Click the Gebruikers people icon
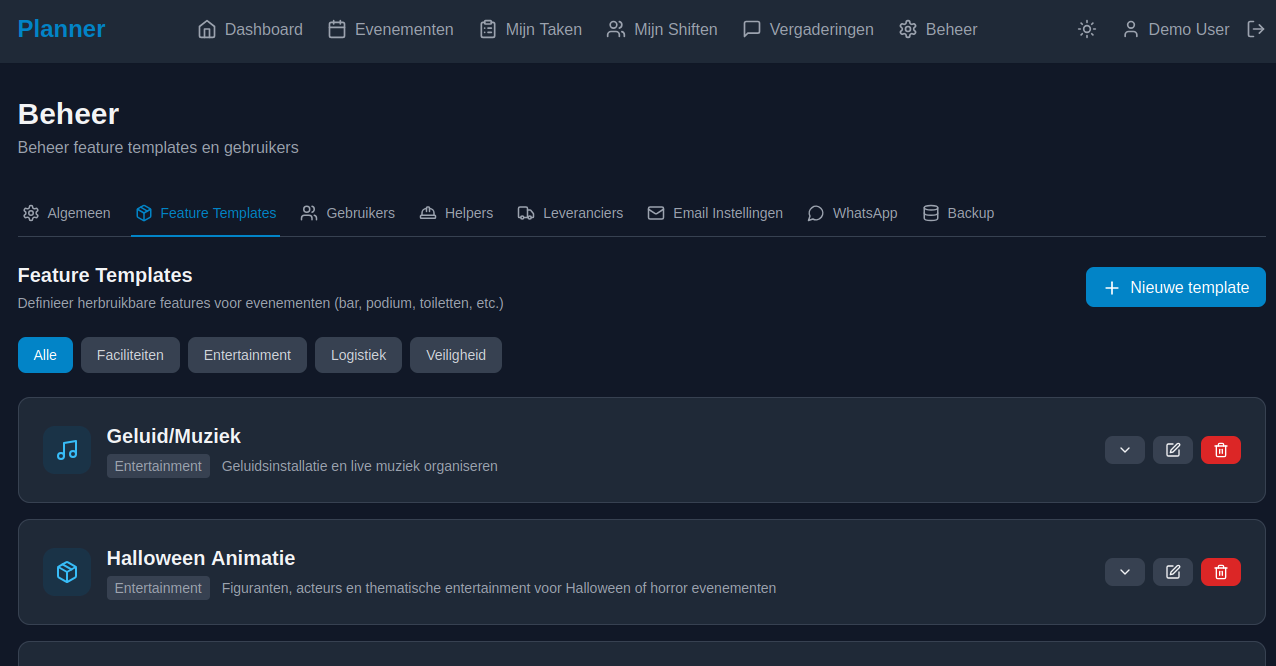The image size is (1276, 666). coord(309,213)
